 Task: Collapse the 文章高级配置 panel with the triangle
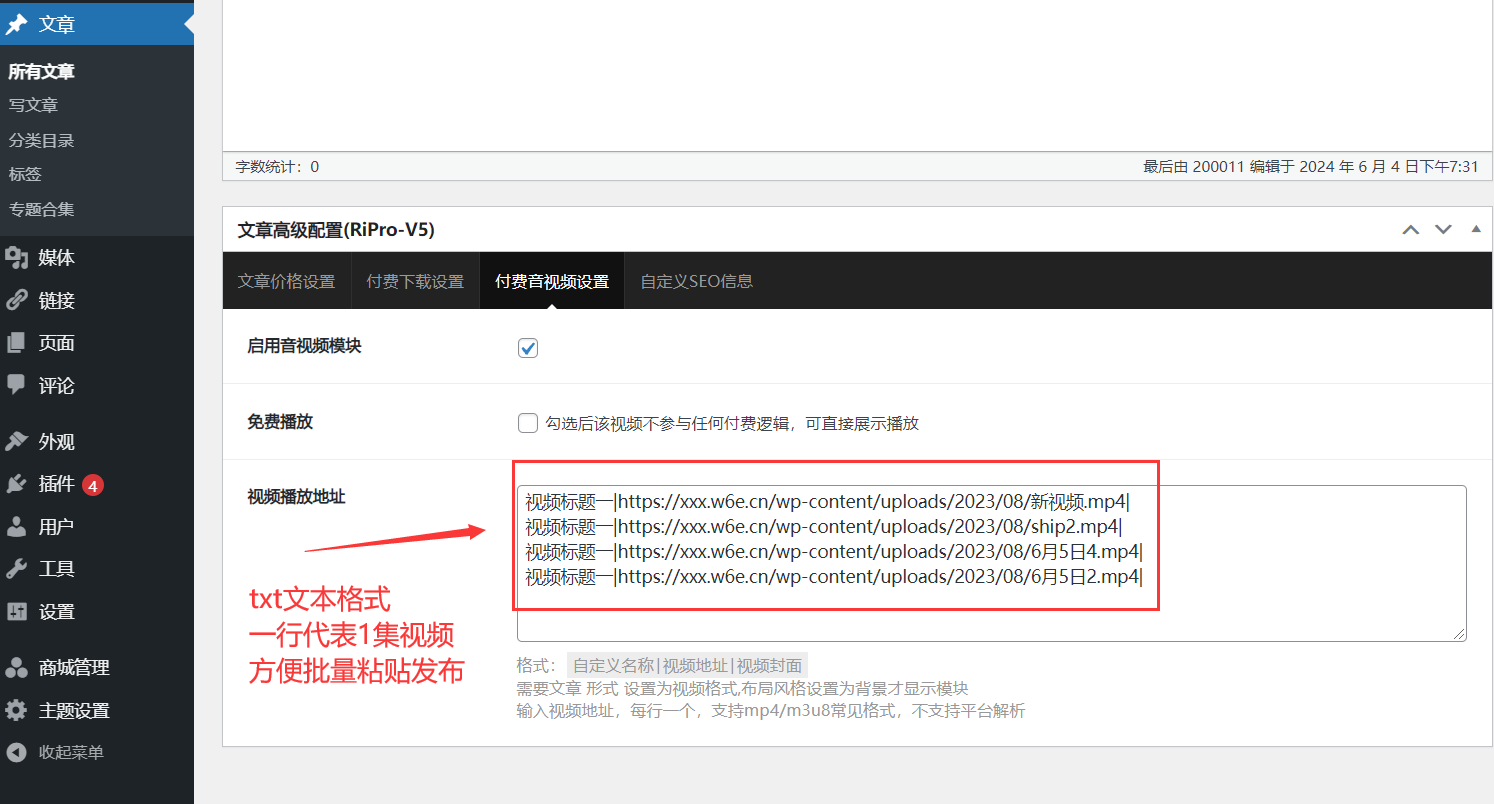tap(1476, 229)
